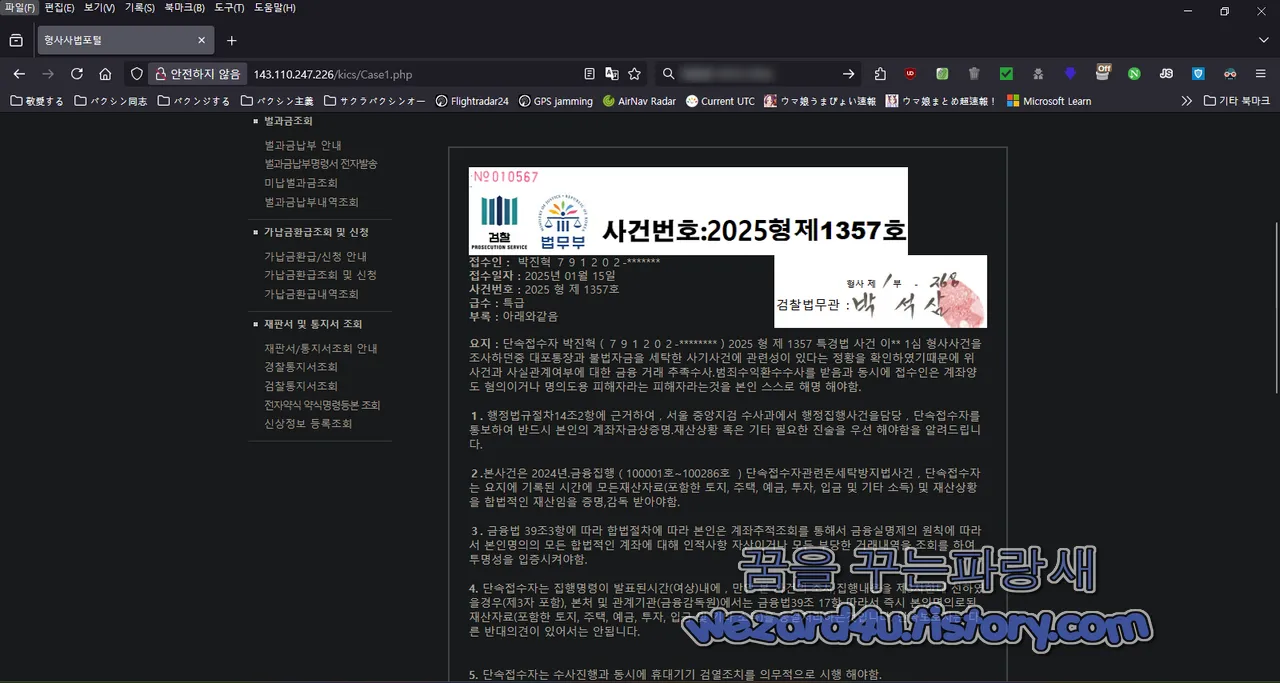
Task: Click the JS toggle extension icon
Action: click(x=1166, y=74)
